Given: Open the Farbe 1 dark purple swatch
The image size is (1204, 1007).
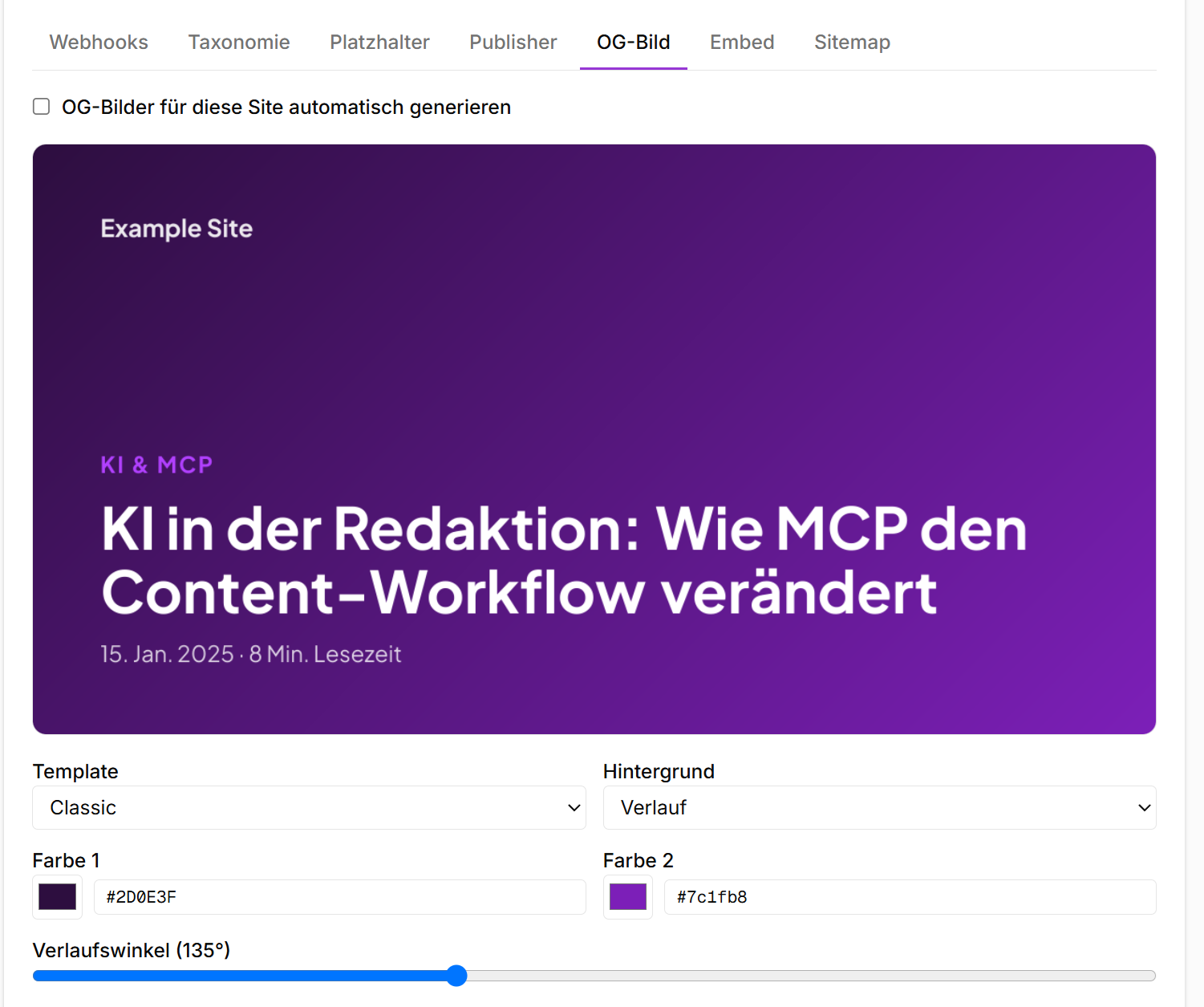Looking at the screenshot, I should pyautogui.click(x=58, y=897).
